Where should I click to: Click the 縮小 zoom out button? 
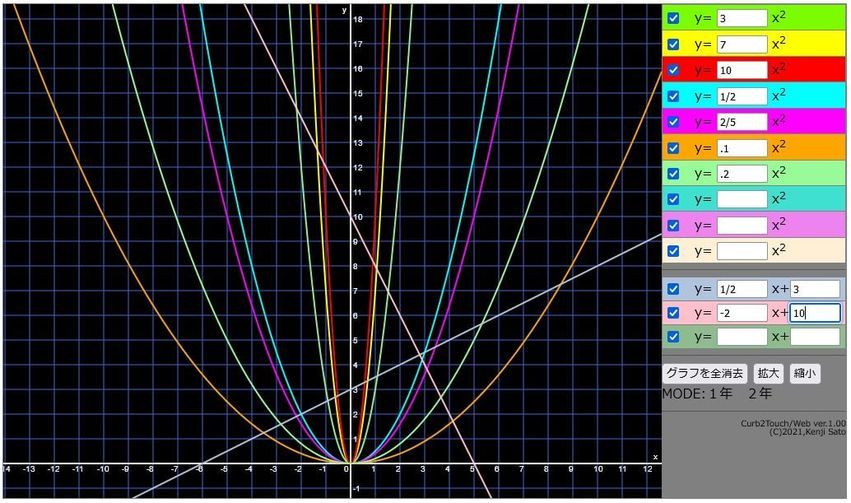click(x=804, y=373)
